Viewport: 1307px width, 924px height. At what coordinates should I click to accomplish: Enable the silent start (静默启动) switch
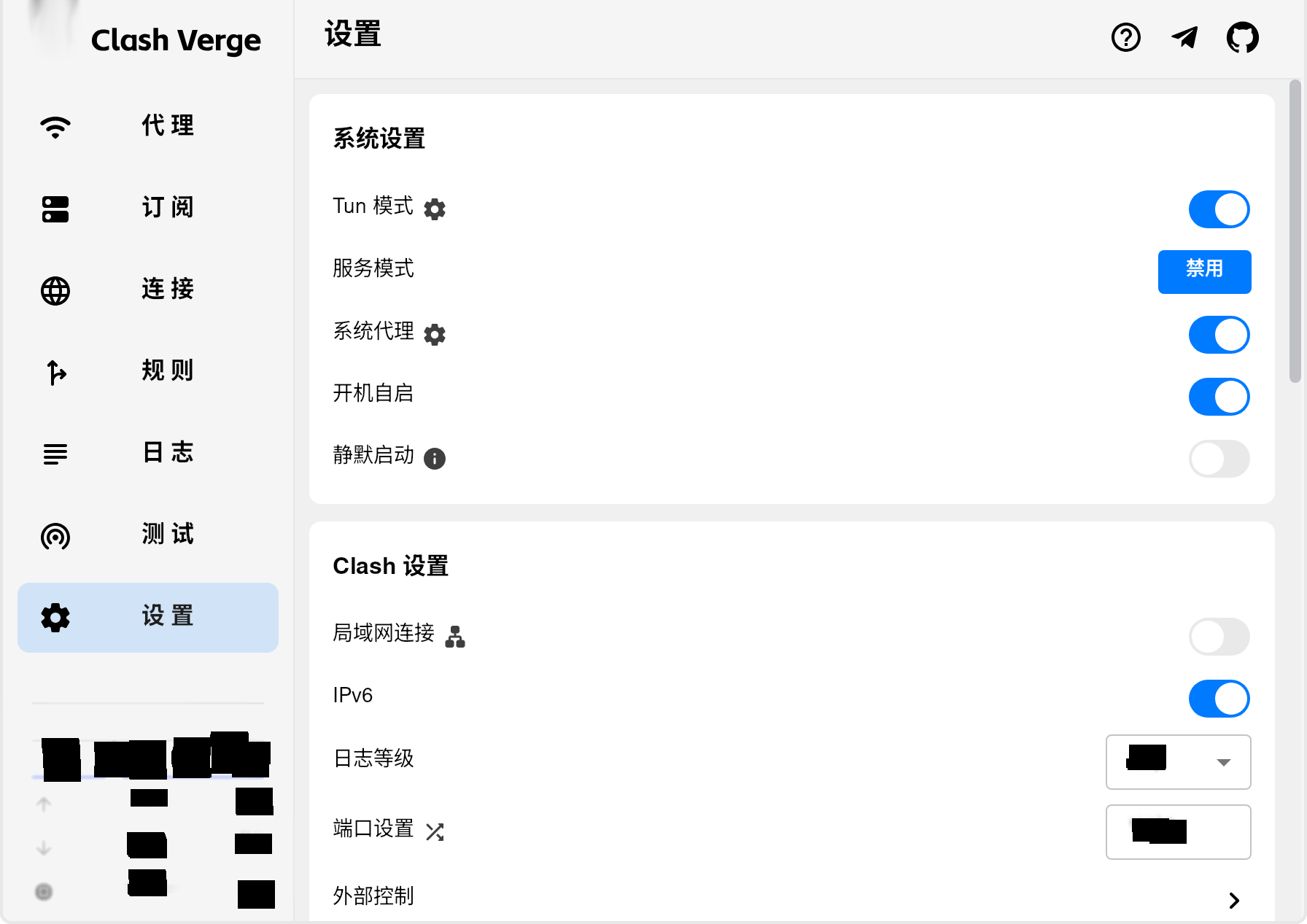point(1219,459)
